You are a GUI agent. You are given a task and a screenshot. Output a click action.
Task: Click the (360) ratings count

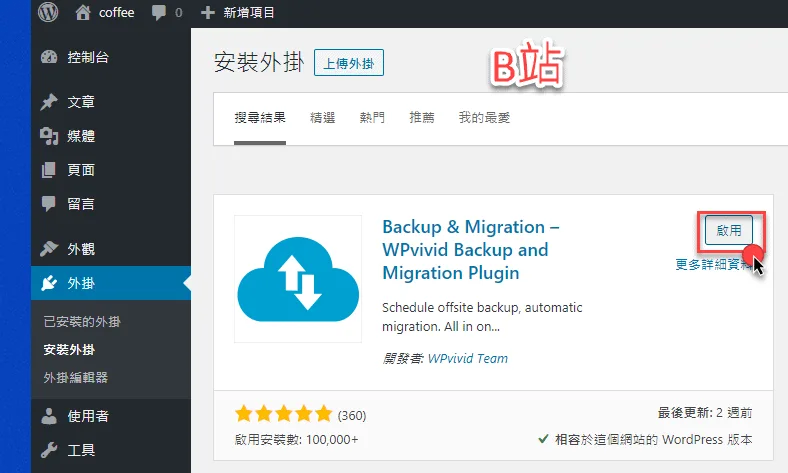[x=352, y=416]
